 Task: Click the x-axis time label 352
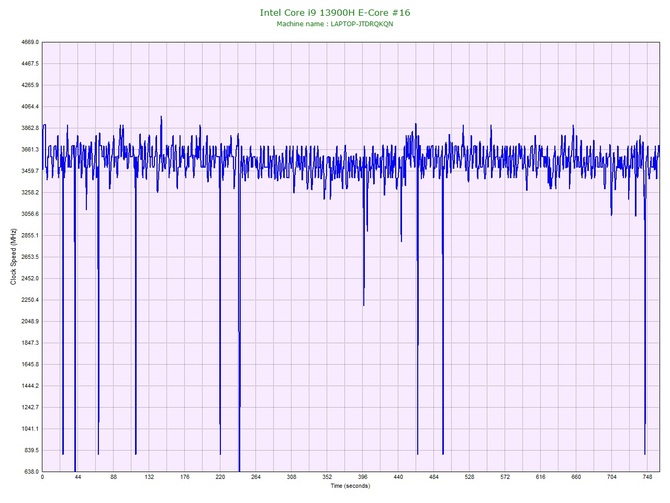click(x=327, y=477)
